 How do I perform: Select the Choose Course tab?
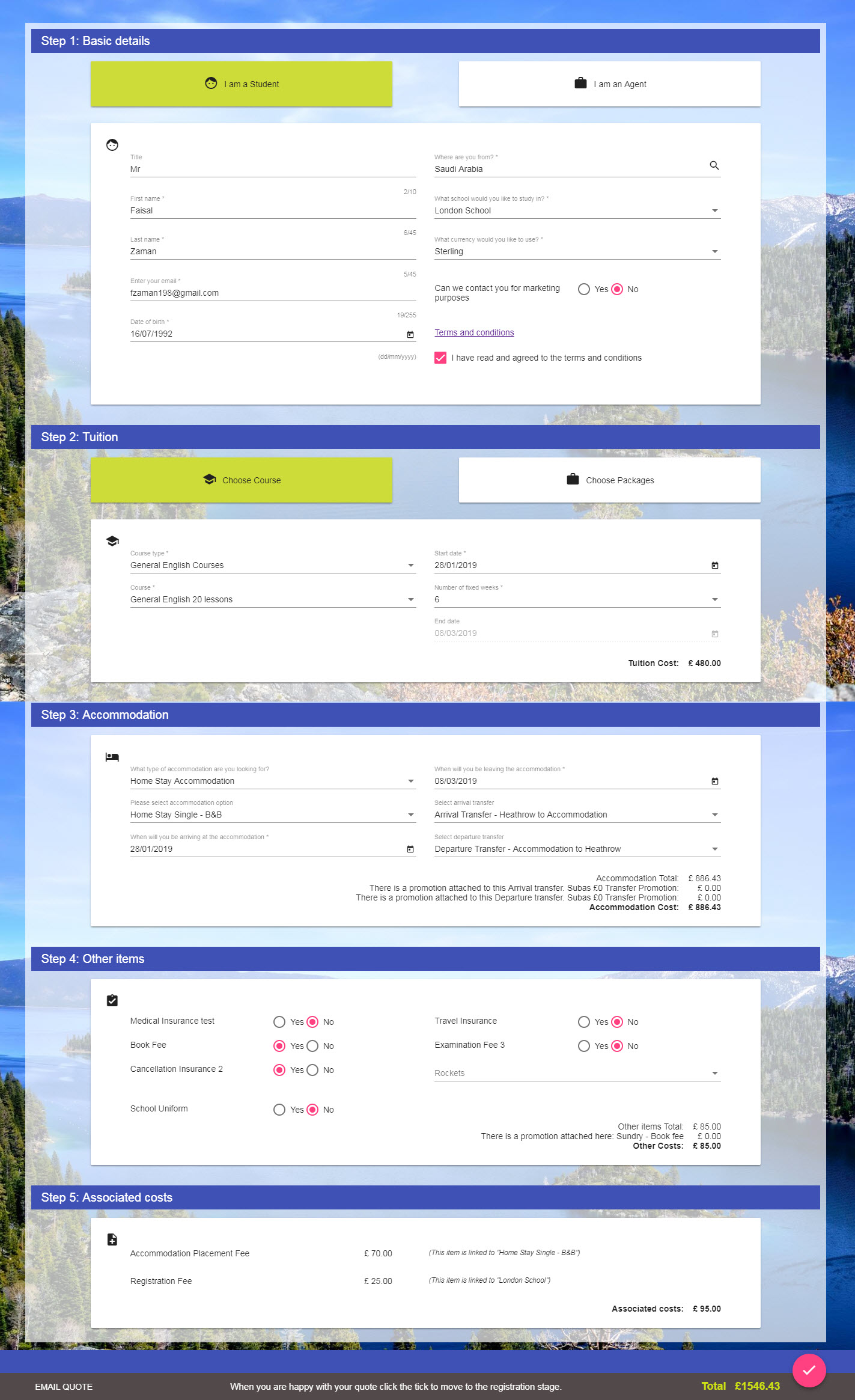pyautogui.click(x=242, y=480)
